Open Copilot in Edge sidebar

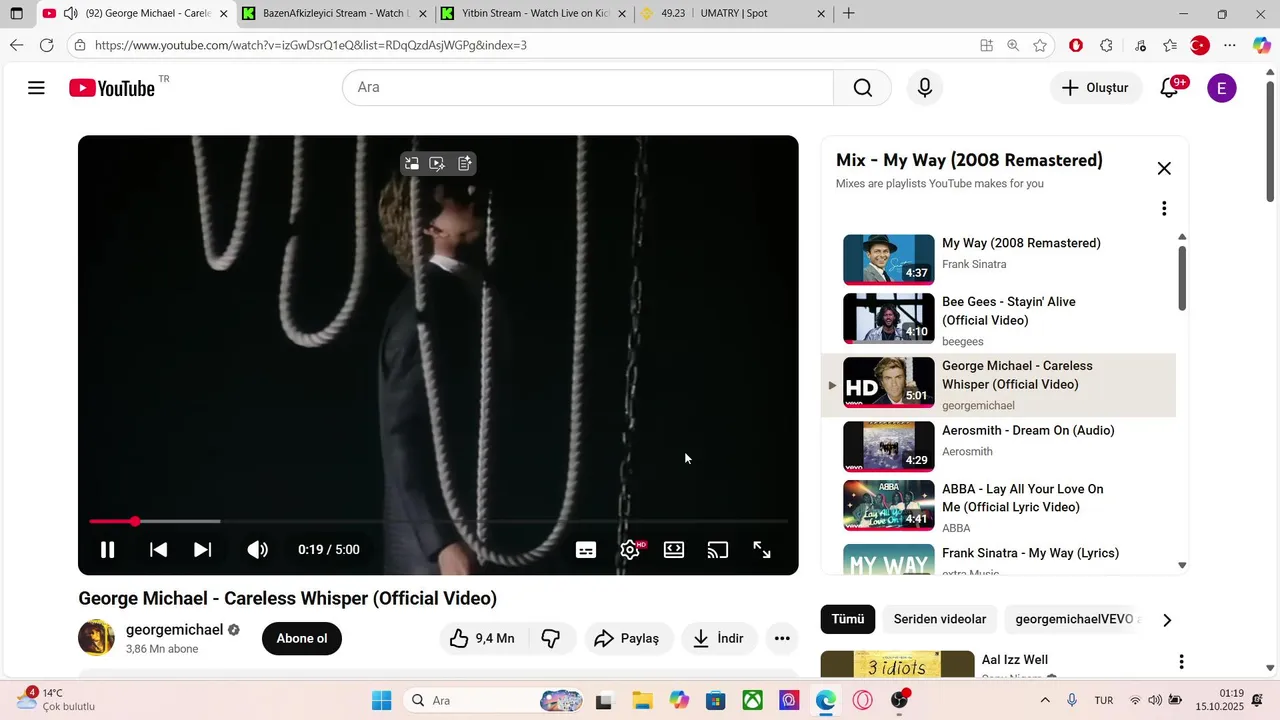pos(1262,45)
